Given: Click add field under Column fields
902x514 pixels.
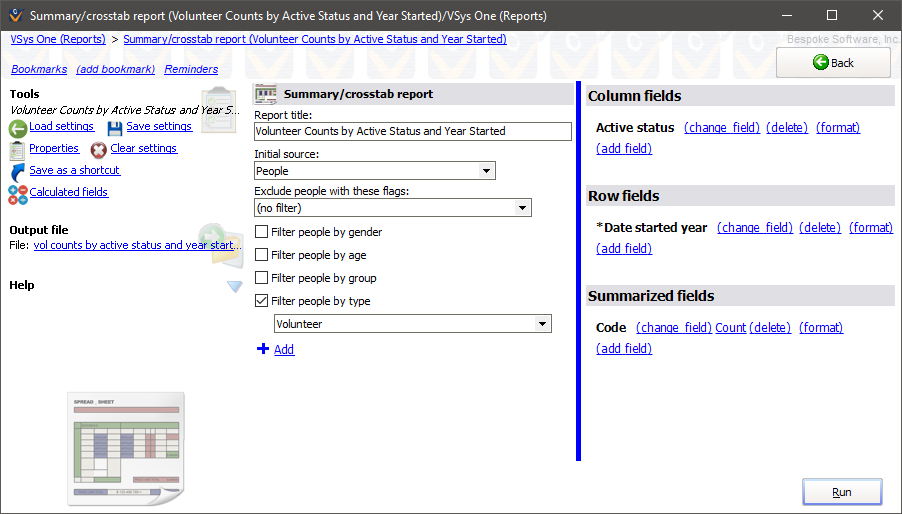Looking at the screenshot, I should [624, 148].
